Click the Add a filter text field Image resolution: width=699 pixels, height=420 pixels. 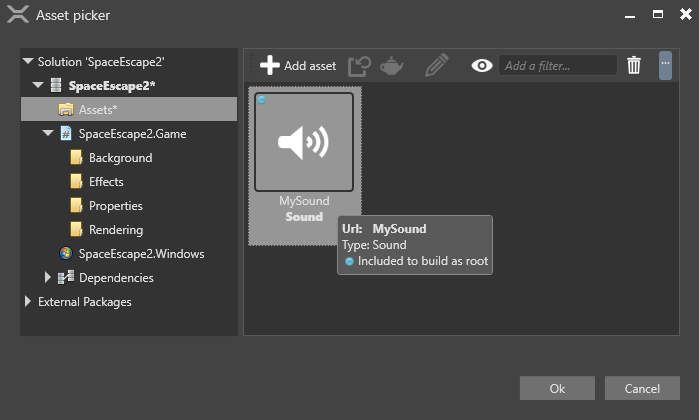[x=558, y=66]
